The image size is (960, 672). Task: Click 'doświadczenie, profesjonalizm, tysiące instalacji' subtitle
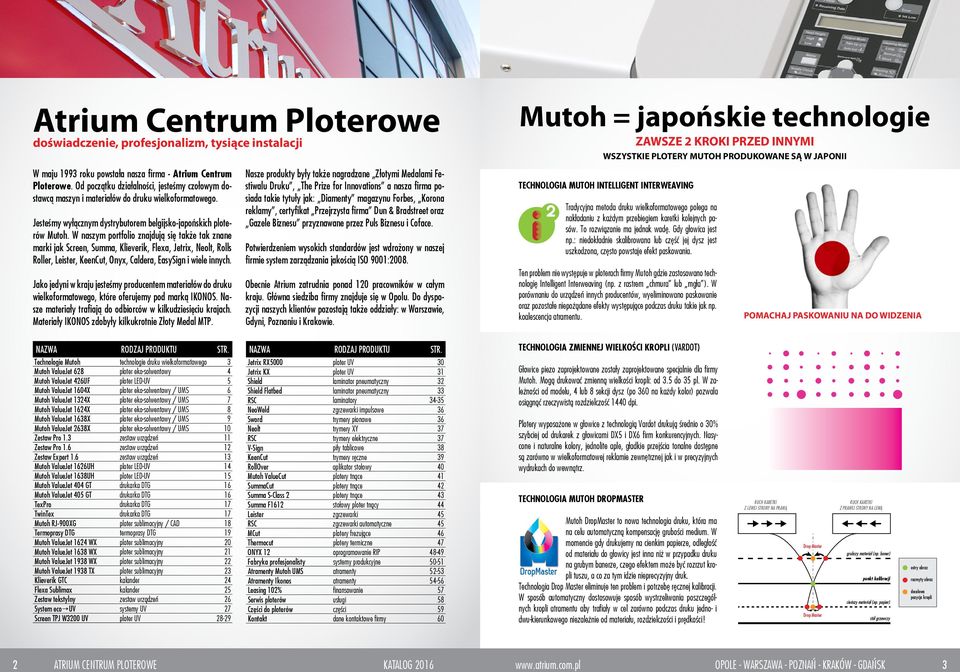click(x=168, y=144)
